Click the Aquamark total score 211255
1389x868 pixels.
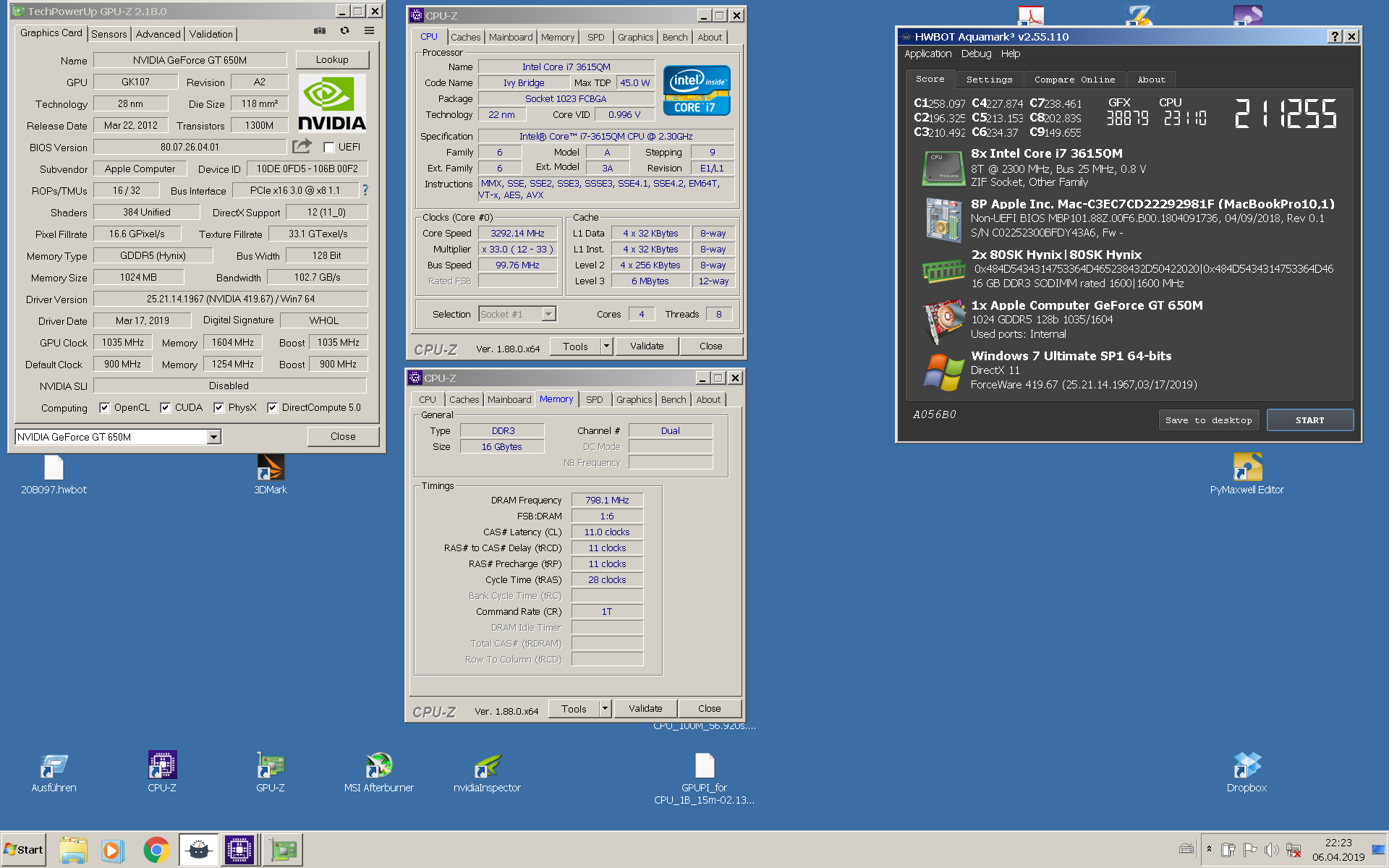pos(1285,114)
